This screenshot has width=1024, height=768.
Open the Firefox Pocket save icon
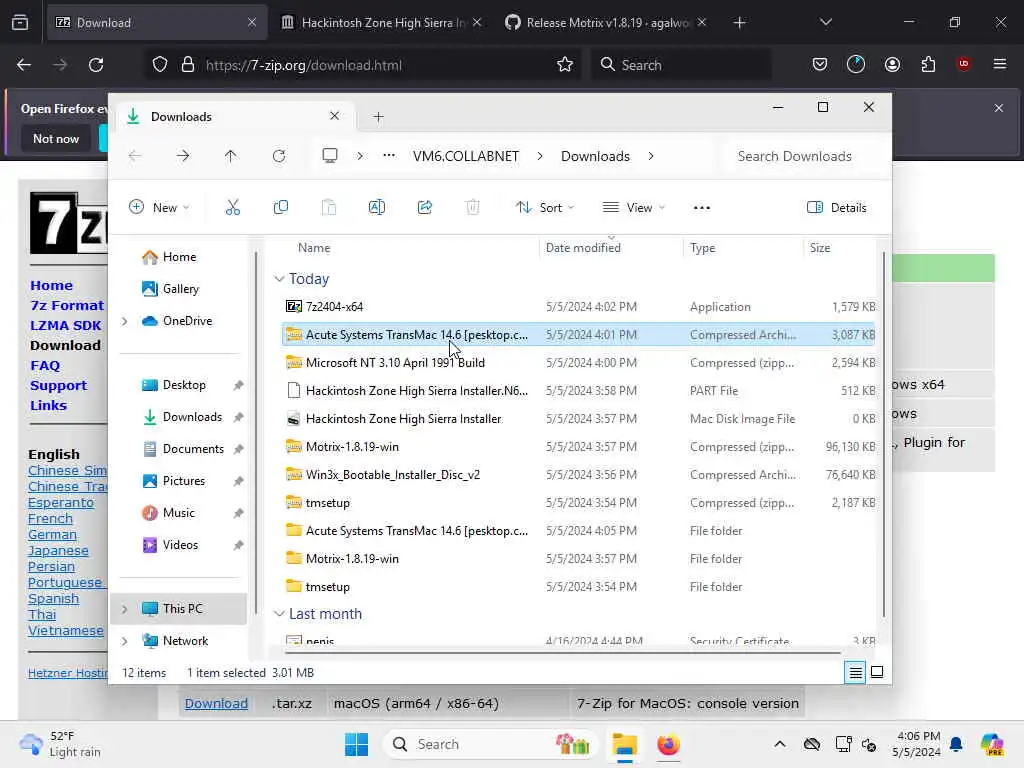click(820, 65)
